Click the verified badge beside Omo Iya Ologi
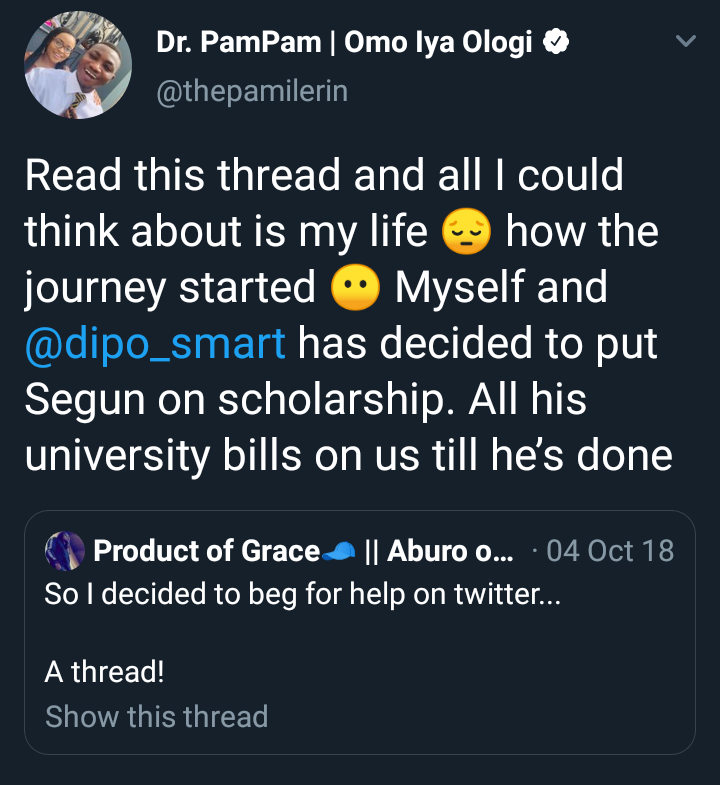720x785 pixels. coord(556,43)
